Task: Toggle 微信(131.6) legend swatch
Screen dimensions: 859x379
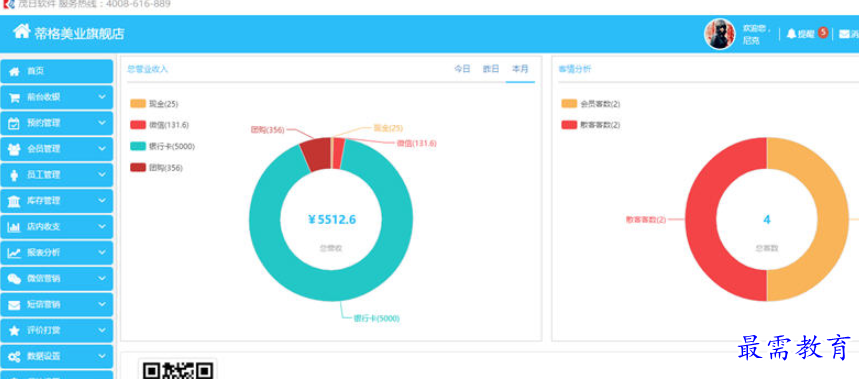Action: (138, 125)
